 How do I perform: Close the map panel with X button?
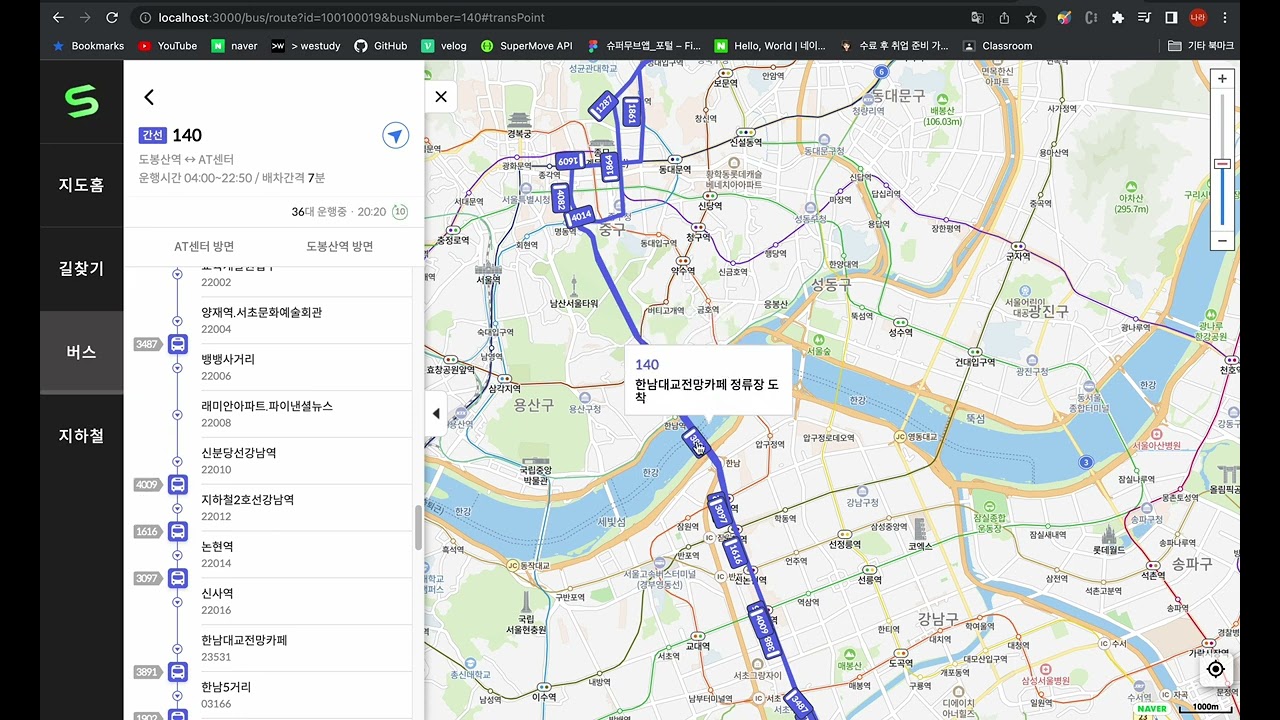pos(441,97)
